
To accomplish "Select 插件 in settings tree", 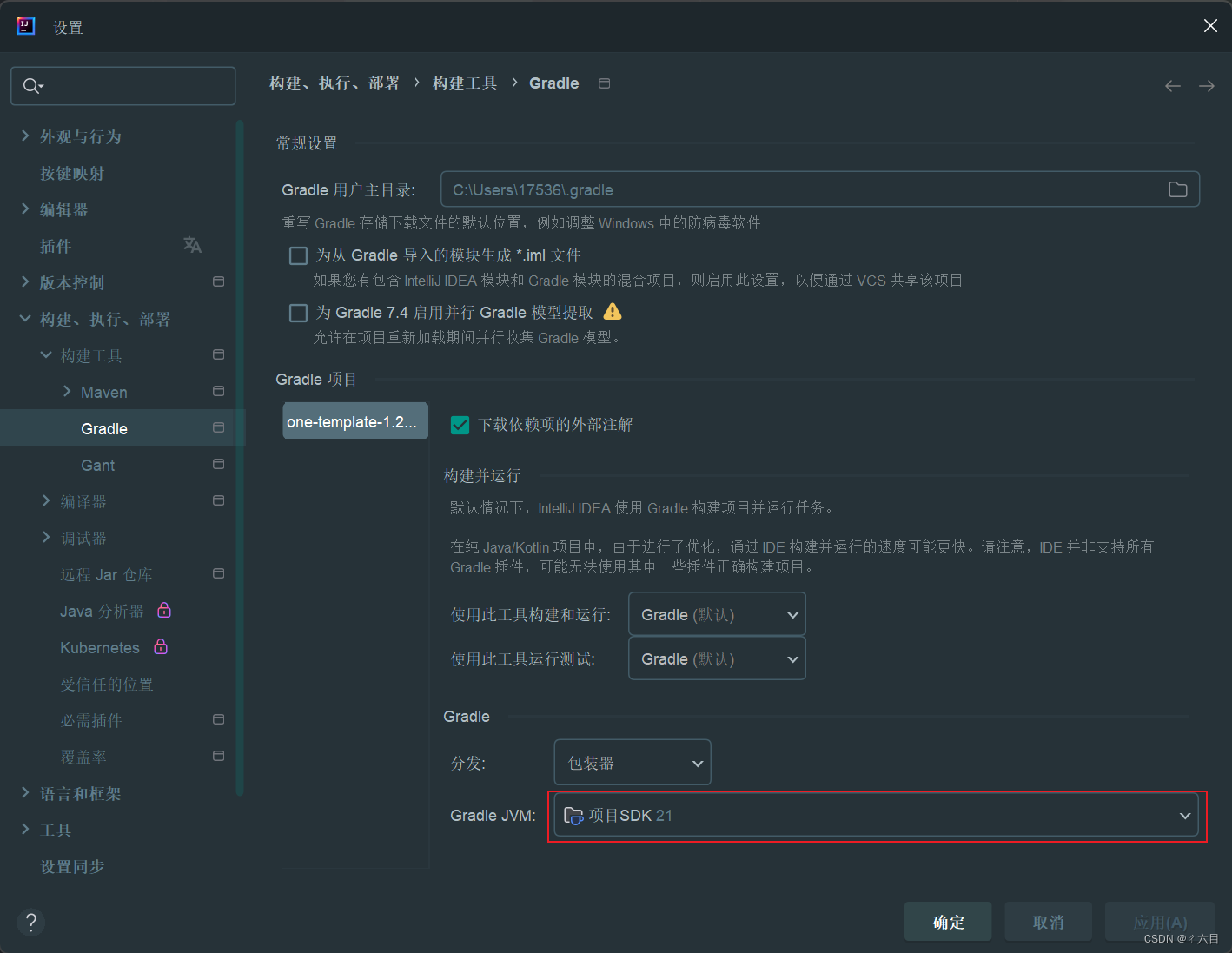I will click(56, 246).
